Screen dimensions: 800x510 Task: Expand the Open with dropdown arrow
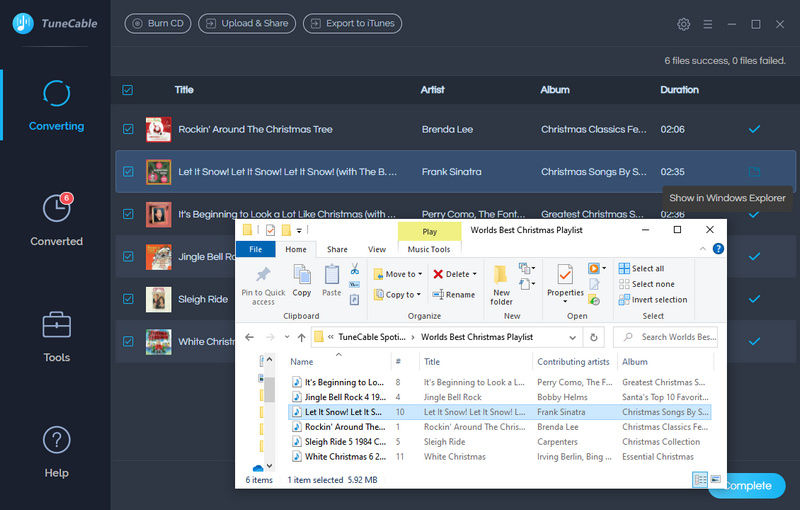(604, 268)
